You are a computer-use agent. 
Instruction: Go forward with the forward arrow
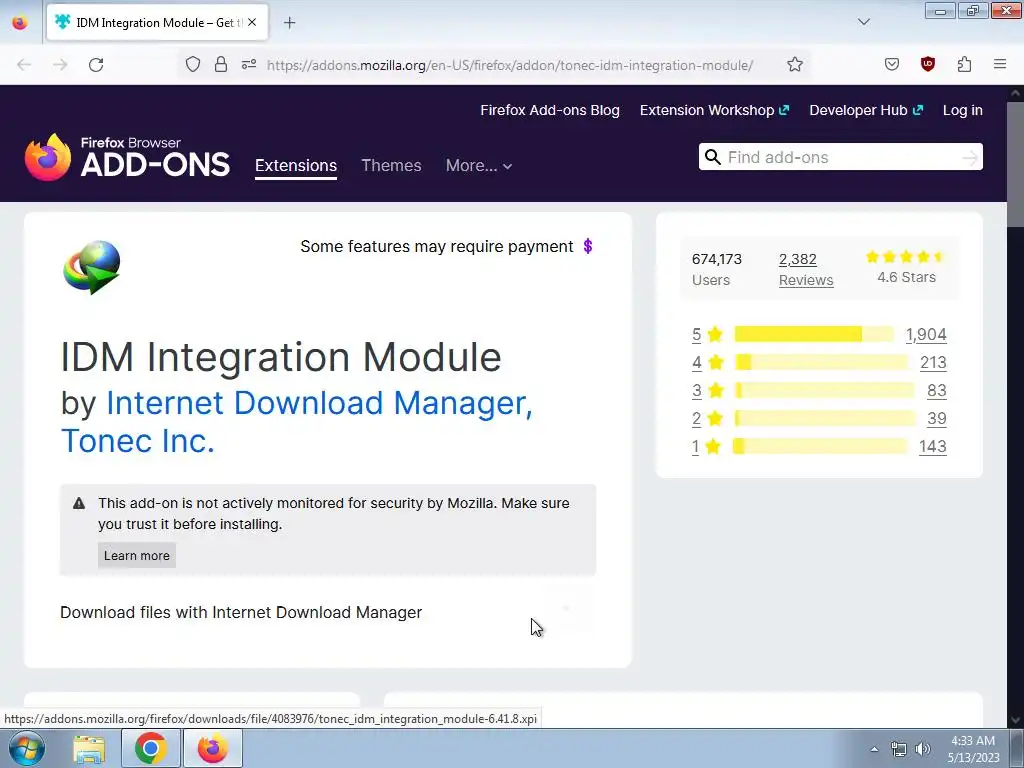point(60,65)
